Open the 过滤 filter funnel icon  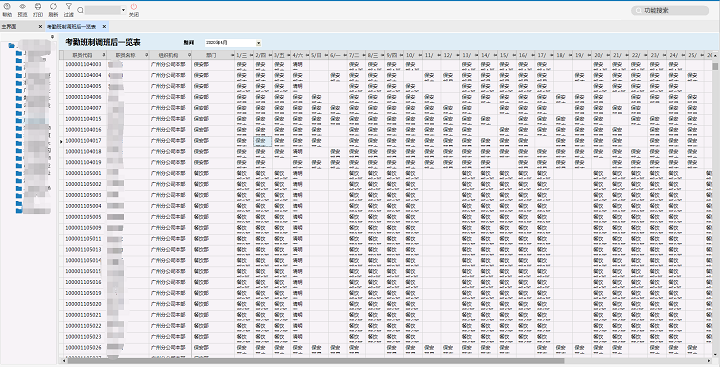pyautogui.click(x=68, y=7)
